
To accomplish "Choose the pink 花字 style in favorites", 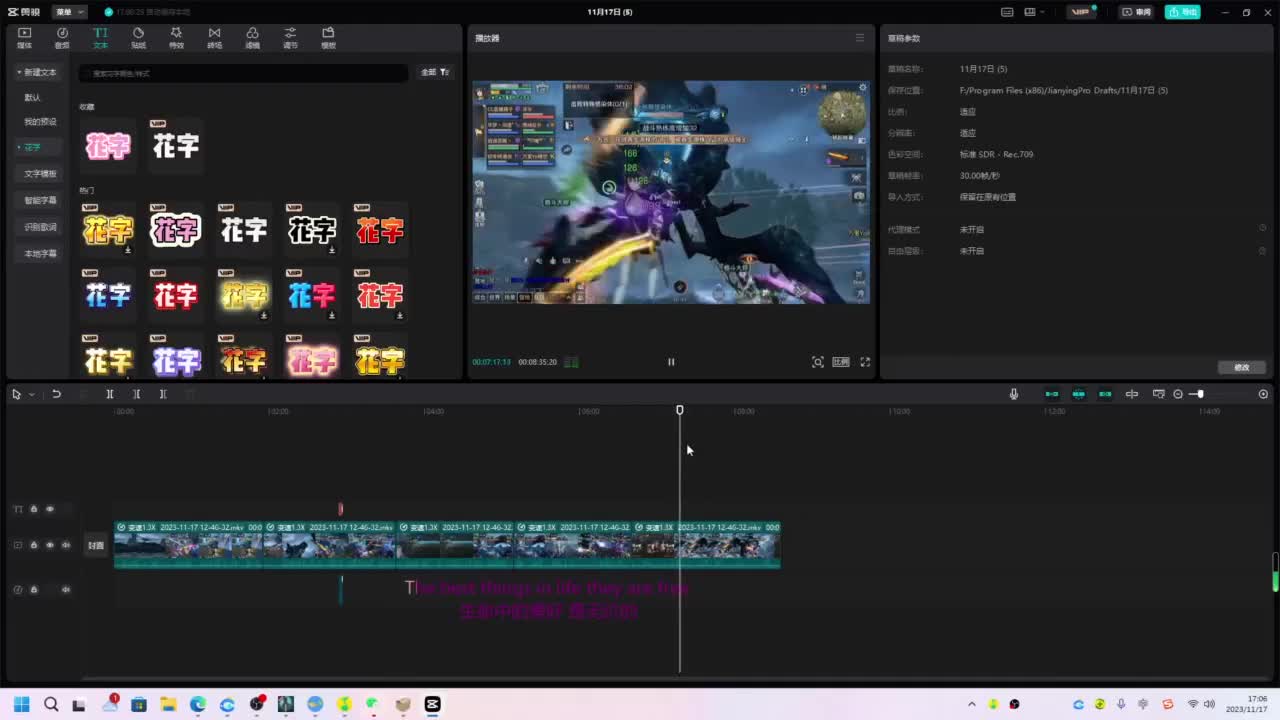I will point(108,146).
